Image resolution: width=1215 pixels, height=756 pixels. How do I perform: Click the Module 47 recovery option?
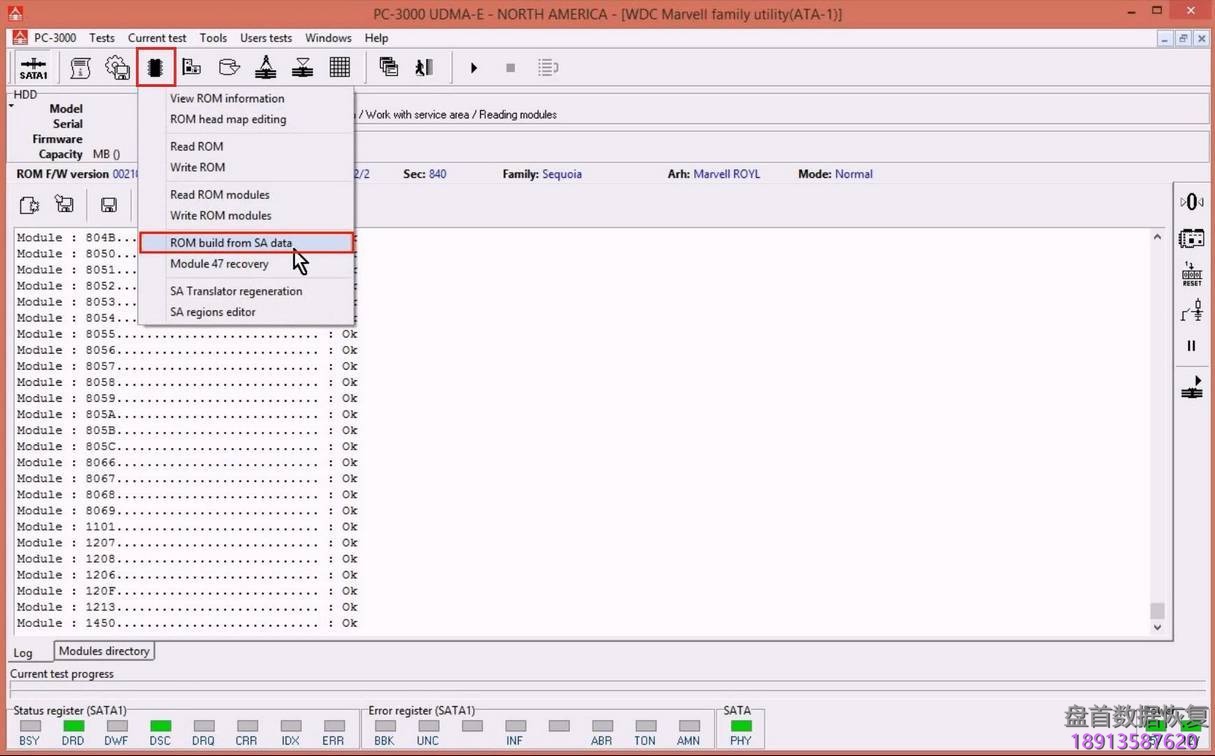219,263
